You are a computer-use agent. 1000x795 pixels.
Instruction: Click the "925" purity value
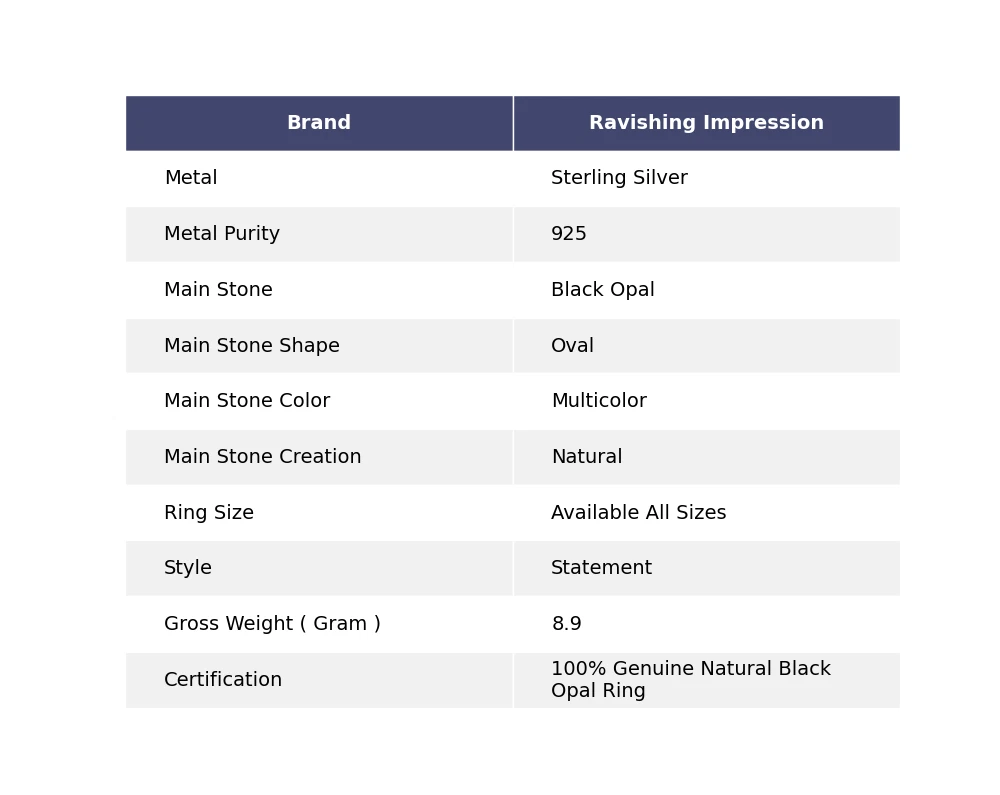(569, 234)
